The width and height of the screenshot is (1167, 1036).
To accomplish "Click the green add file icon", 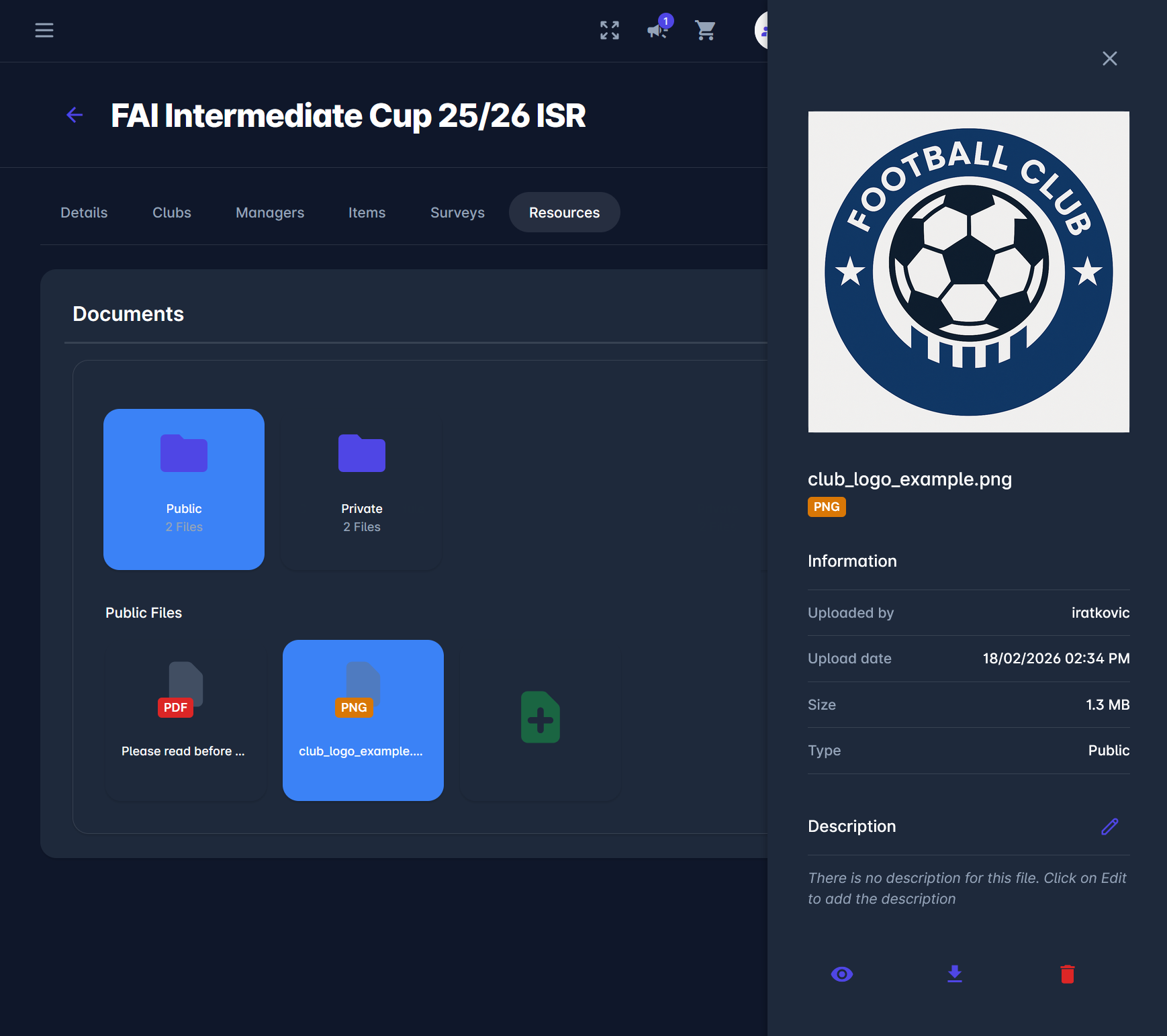I will [541, 718].
